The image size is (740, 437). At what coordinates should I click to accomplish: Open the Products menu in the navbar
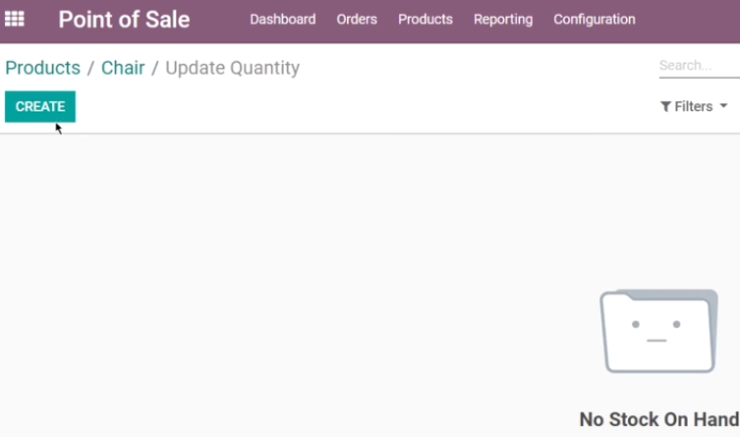[425, 19]
